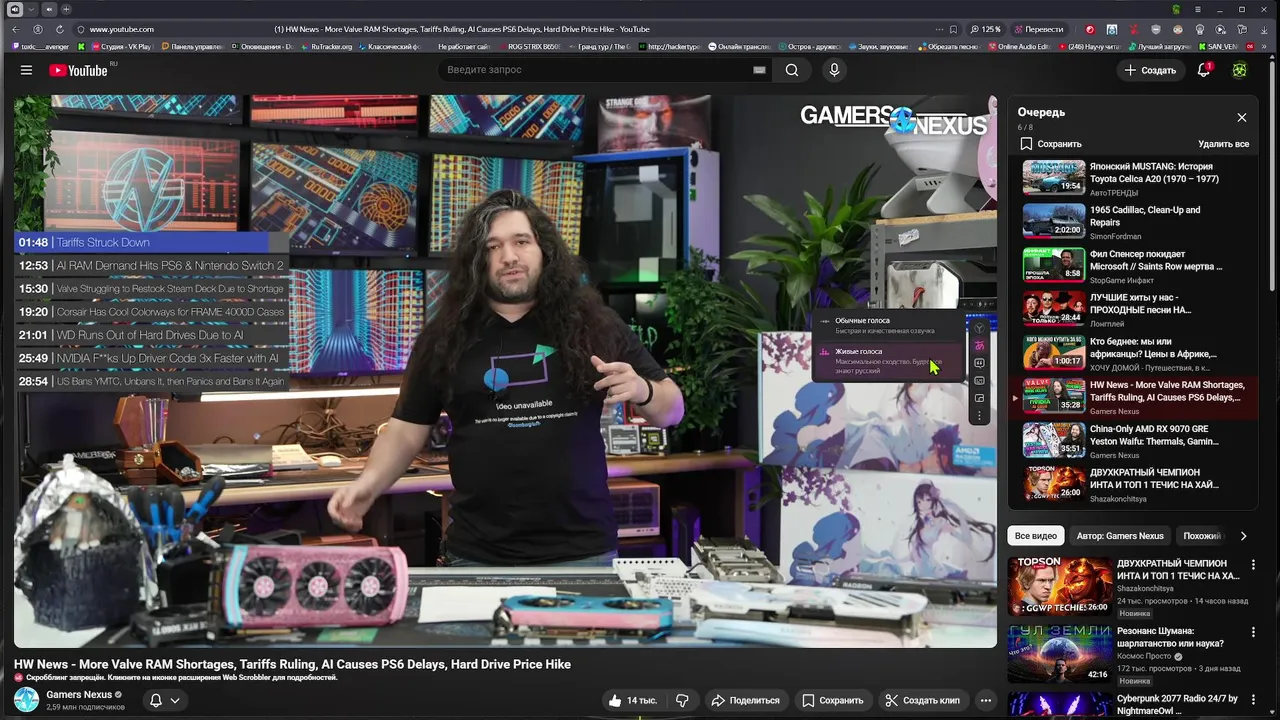The image size is (1280, 720).
Task: Open the account avatar menu
Action: click(x=1240, y=70)
